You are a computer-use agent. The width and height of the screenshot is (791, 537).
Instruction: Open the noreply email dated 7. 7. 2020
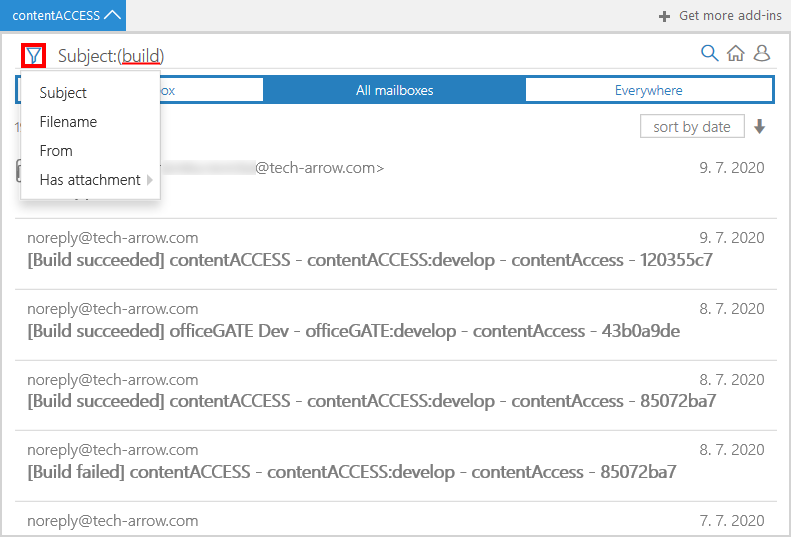pos(396,520)
